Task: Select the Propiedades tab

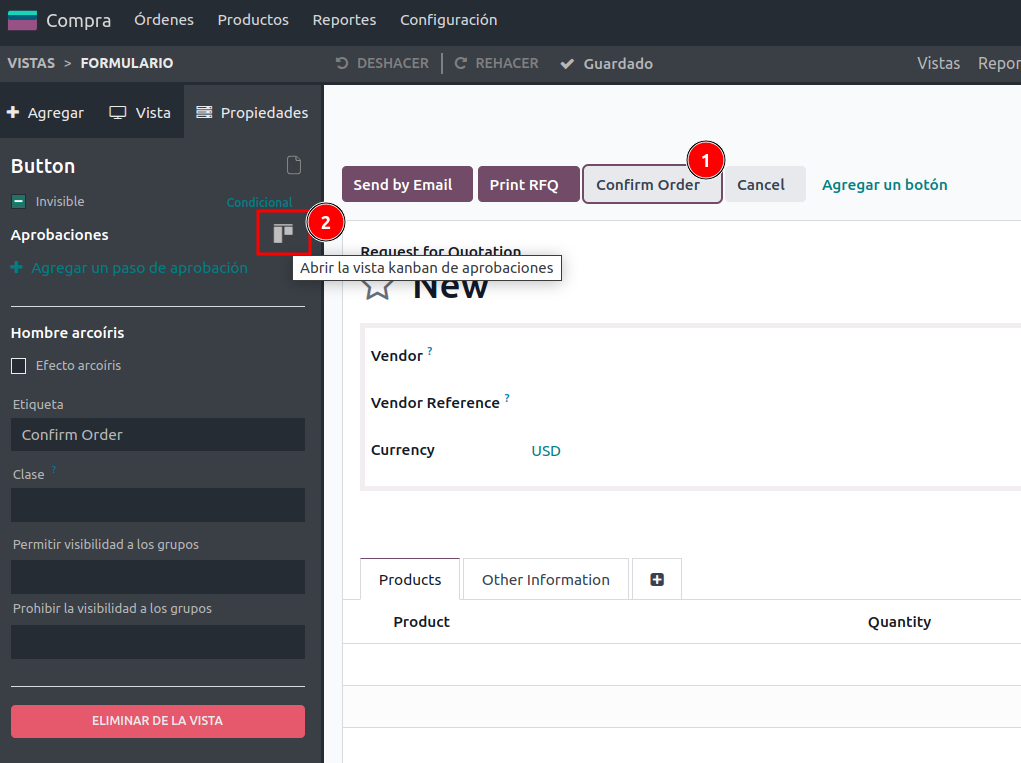Action: (x=253, y=113)
